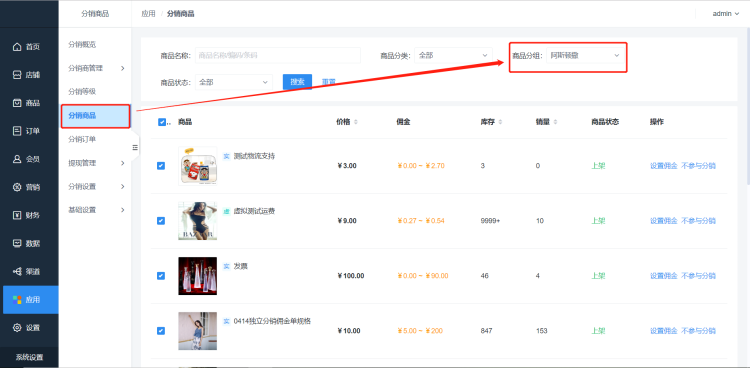Expand the 基础设置 submenu
This screenshot has width=750, height=368.
(96, 210)
